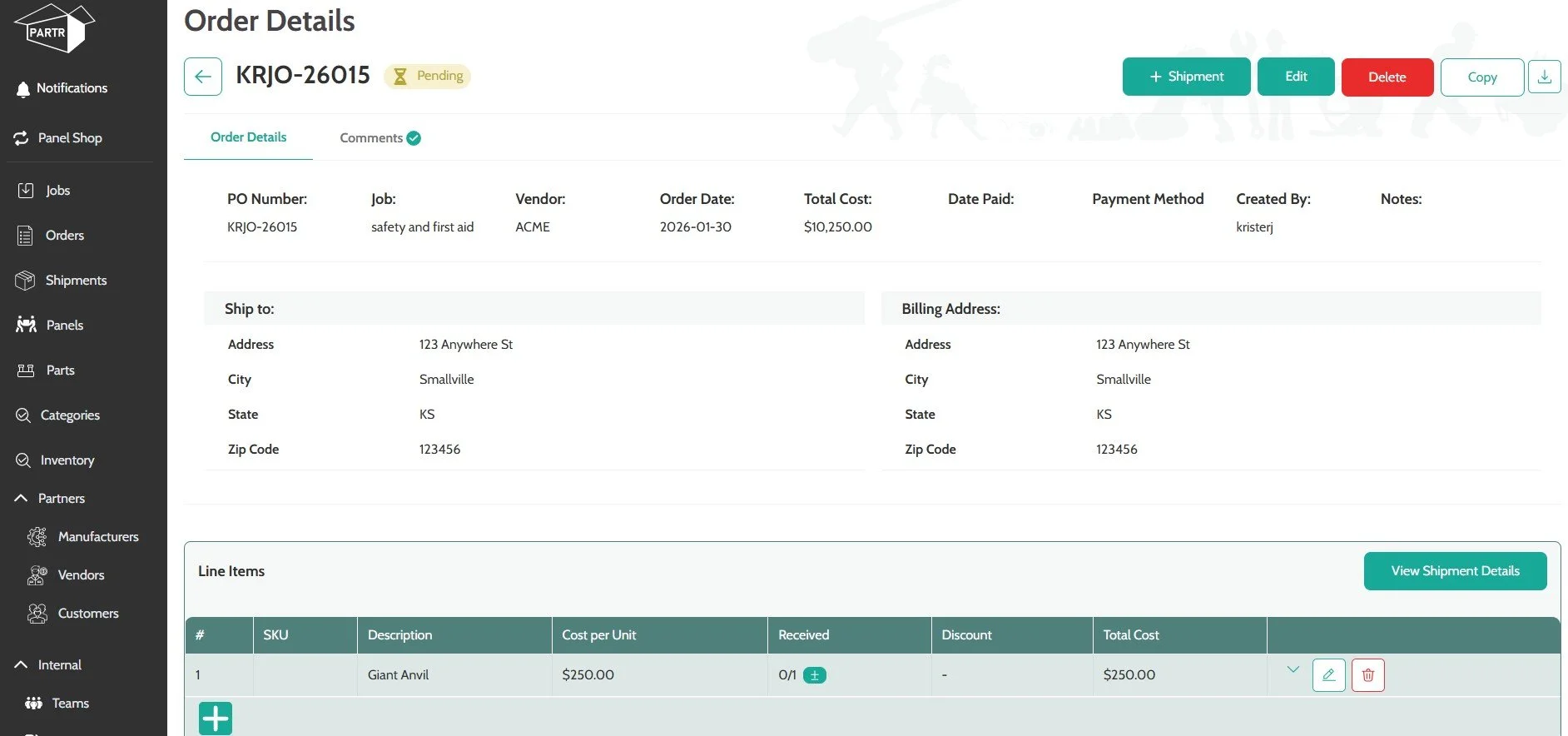Click the 2026-01-30 order date

[x=695, y=227]
